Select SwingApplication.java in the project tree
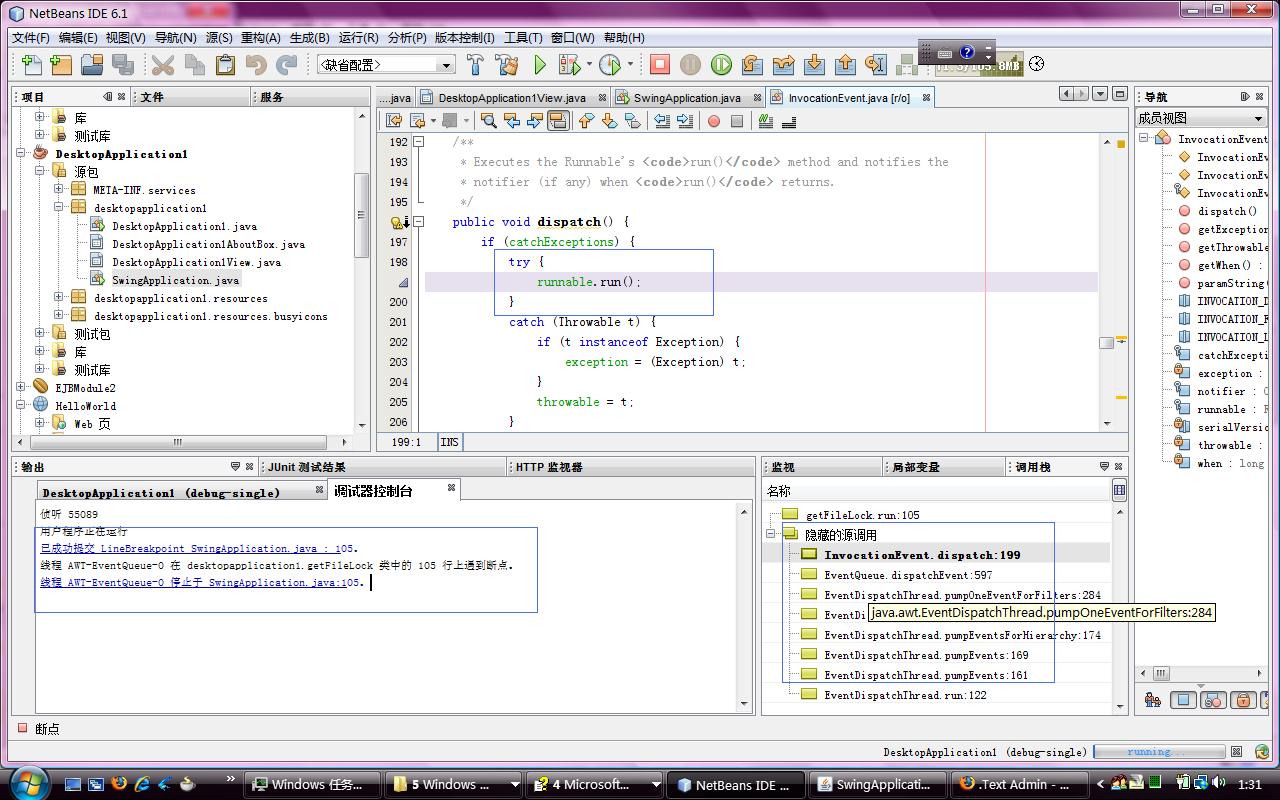 click(x=175, y=280)
